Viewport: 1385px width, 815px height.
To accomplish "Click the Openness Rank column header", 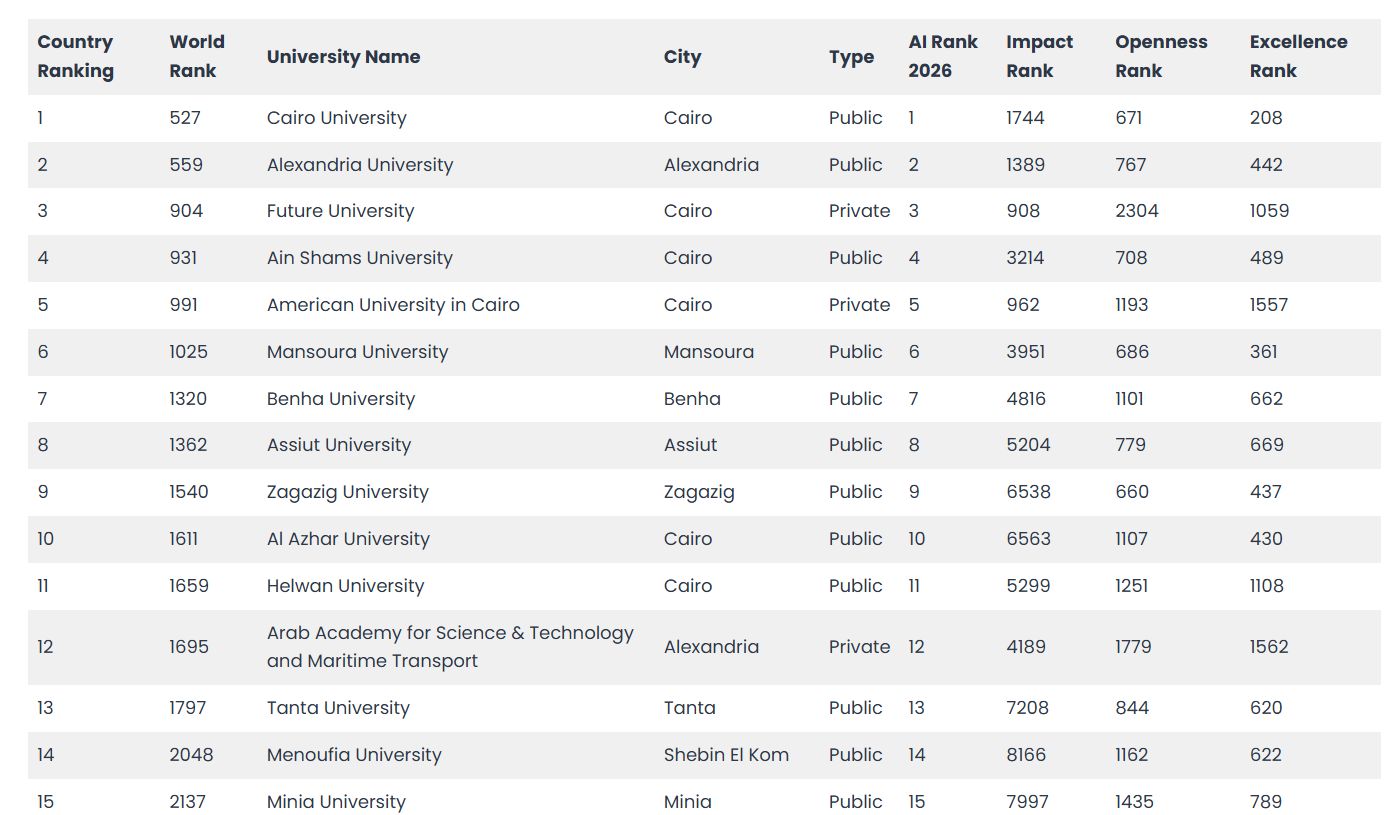I will pos(1161,56).
